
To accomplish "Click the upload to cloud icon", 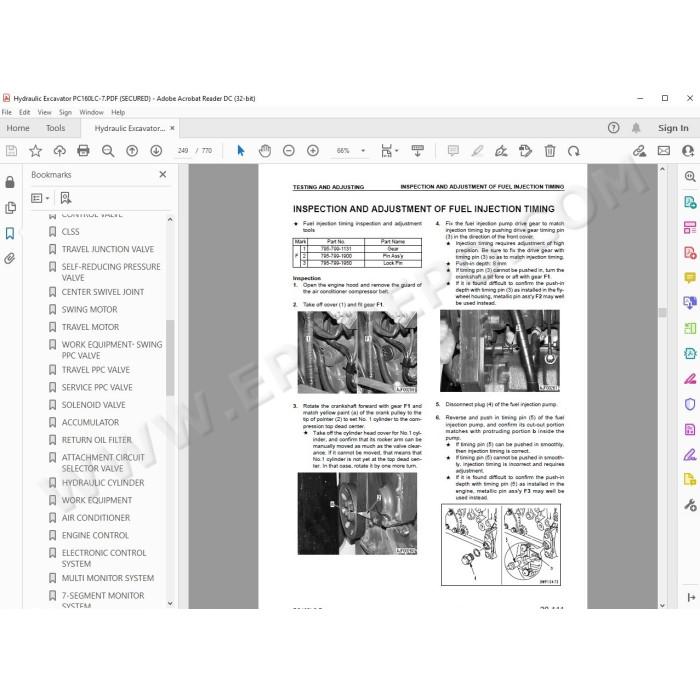I will [x=59, y=151].
